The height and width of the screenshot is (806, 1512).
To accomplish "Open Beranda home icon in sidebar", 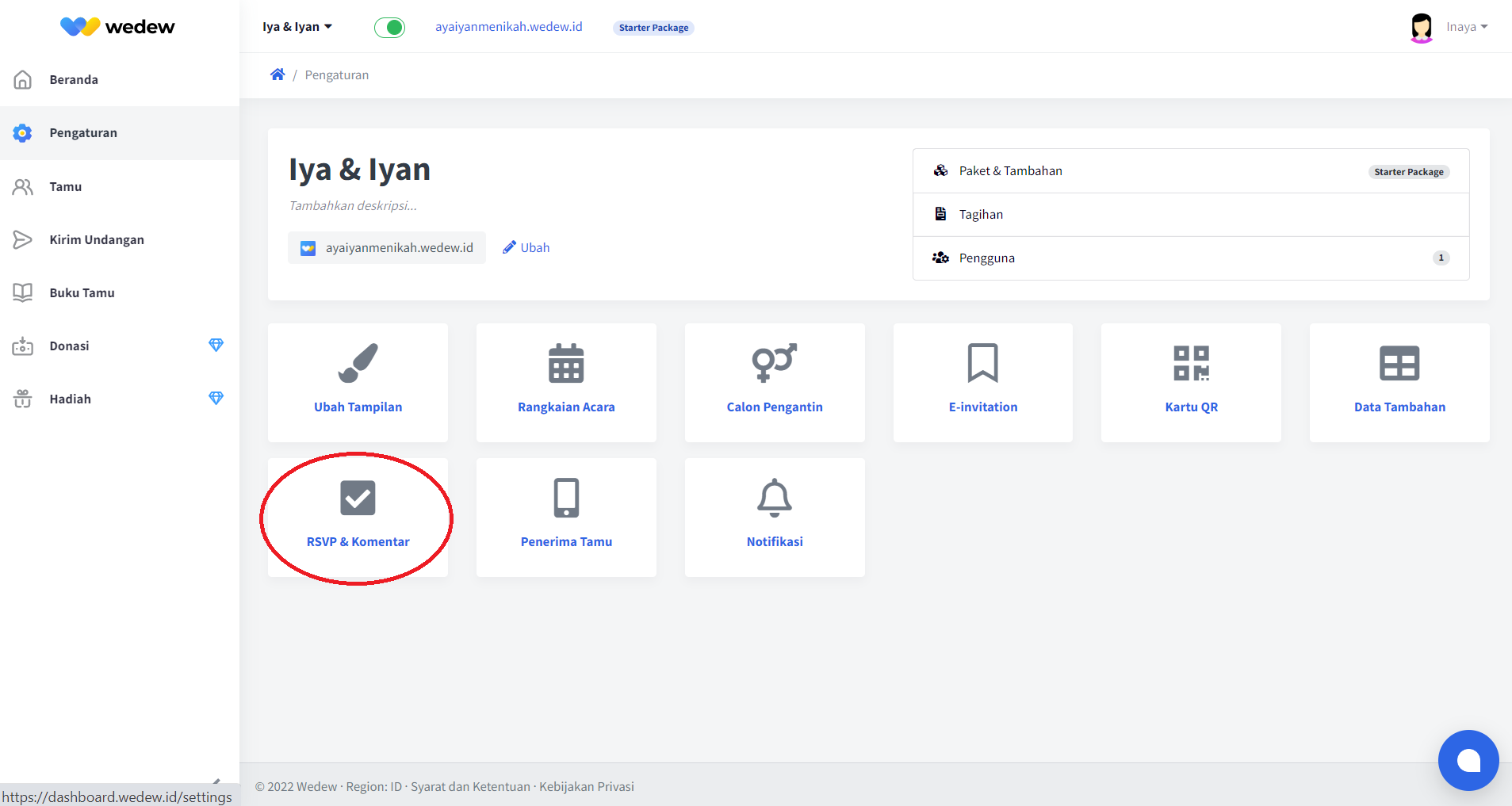I will point(23,79).
